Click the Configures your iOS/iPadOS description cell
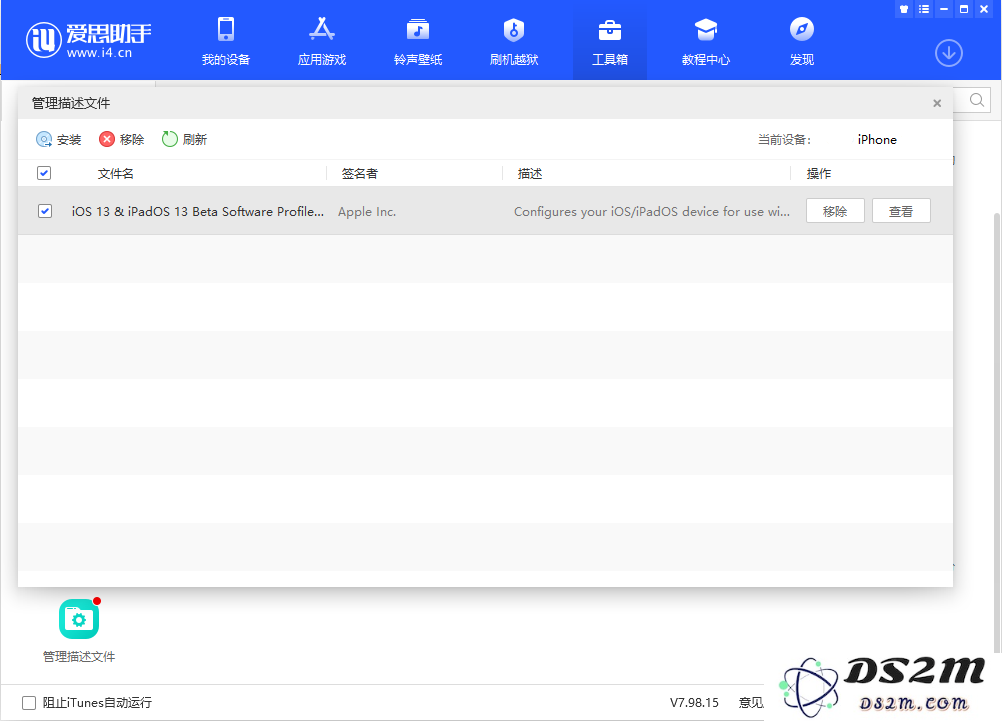Screen dimensions: 1002x721 pyautogui.click(x=652, y=212)
